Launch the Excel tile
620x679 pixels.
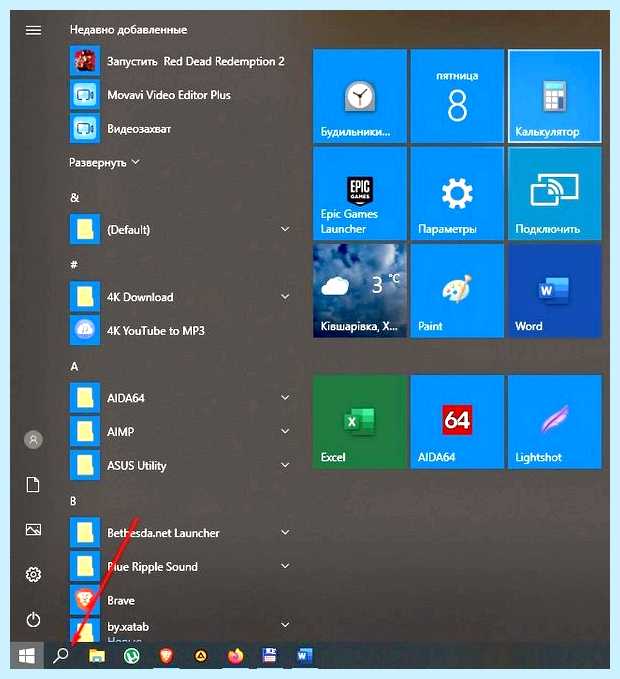(360, 422)
